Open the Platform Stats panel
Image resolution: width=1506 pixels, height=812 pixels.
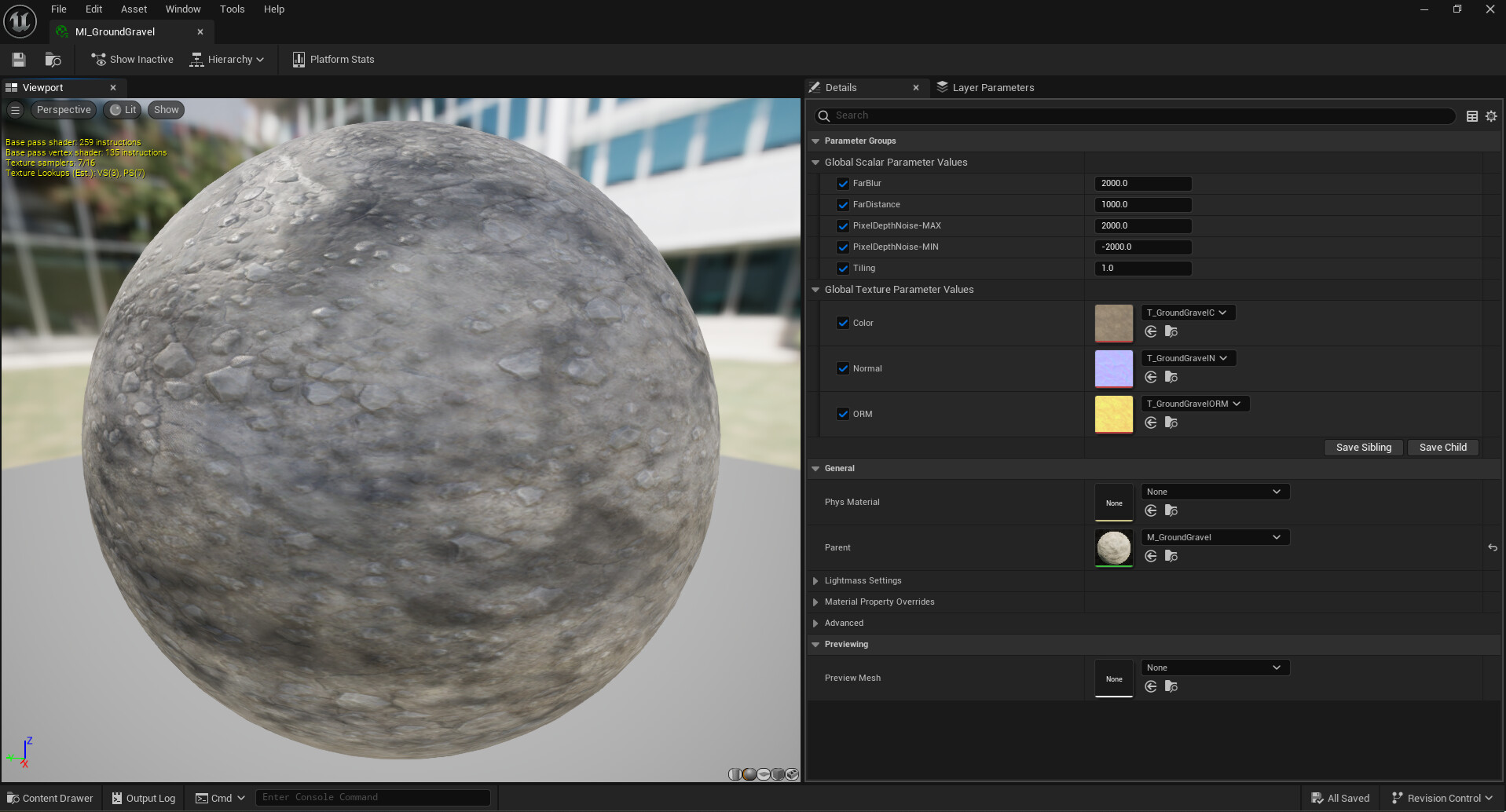click(x=332, y=59)
